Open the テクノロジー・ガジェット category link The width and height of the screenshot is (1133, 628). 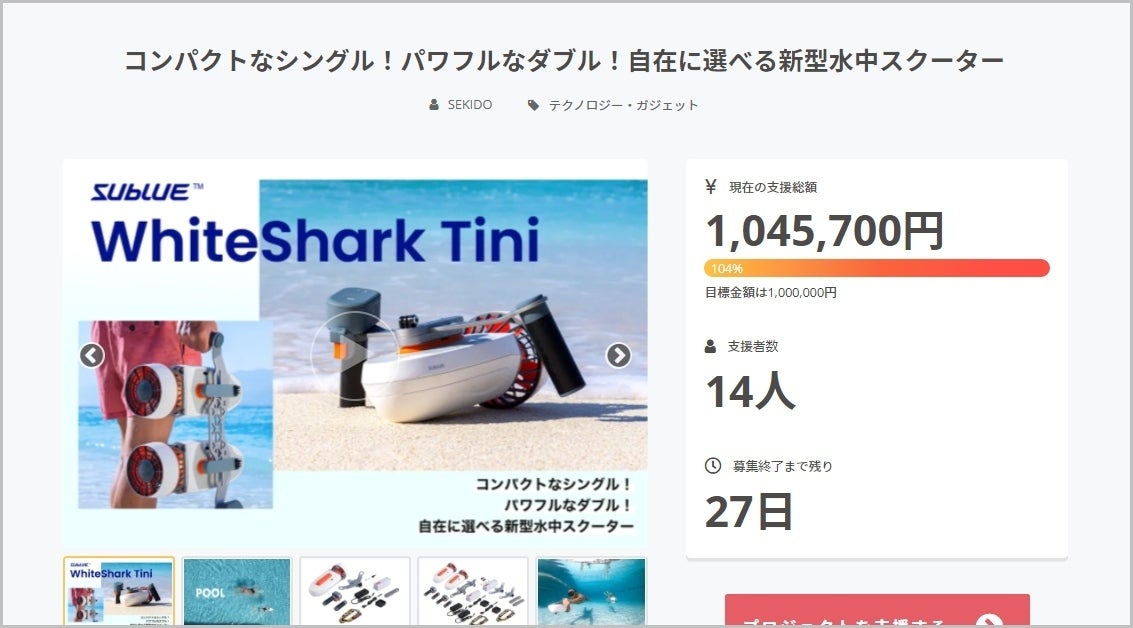pyautogui.click(x=624, y=106)
